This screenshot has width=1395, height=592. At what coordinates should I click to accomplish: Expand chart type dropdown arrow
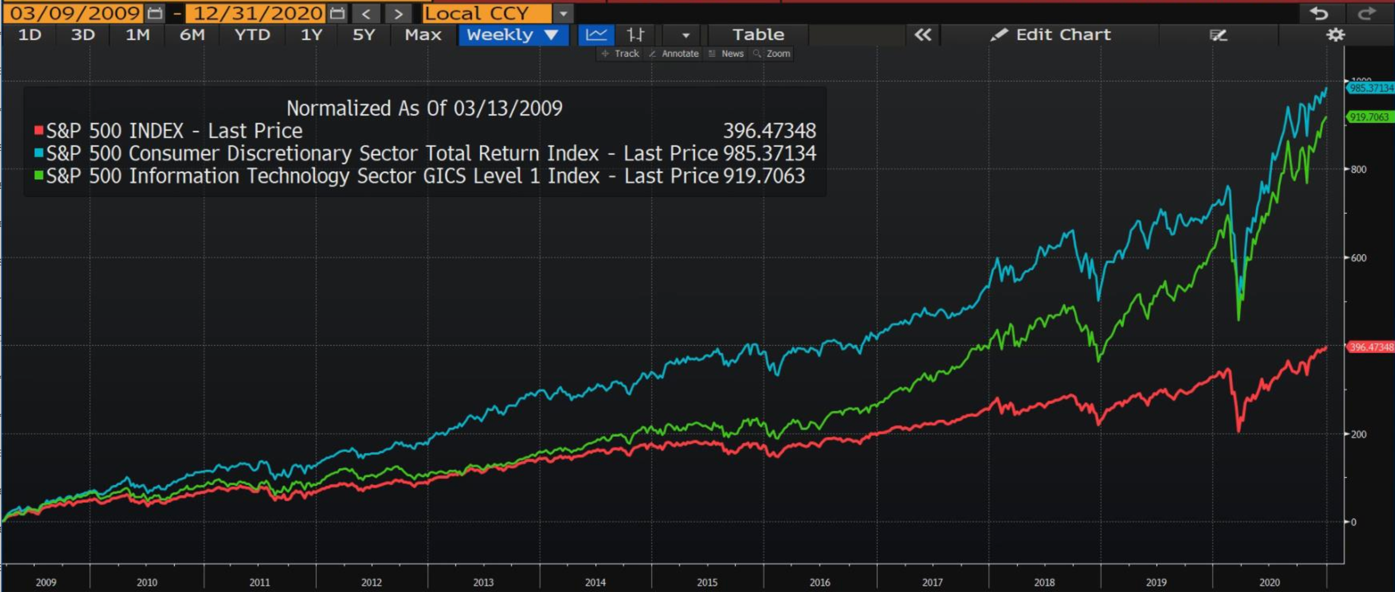click(685, 35)
